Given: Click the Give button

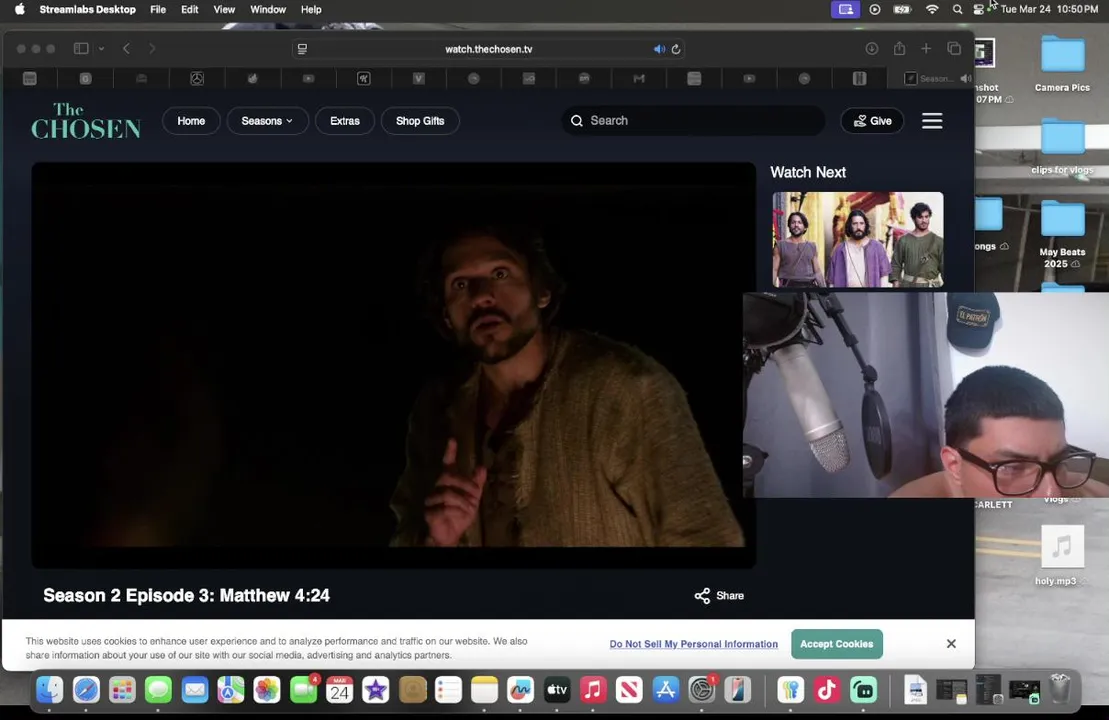Looking at the screenshot, I should pyautogui.click(x=871, y=121).
